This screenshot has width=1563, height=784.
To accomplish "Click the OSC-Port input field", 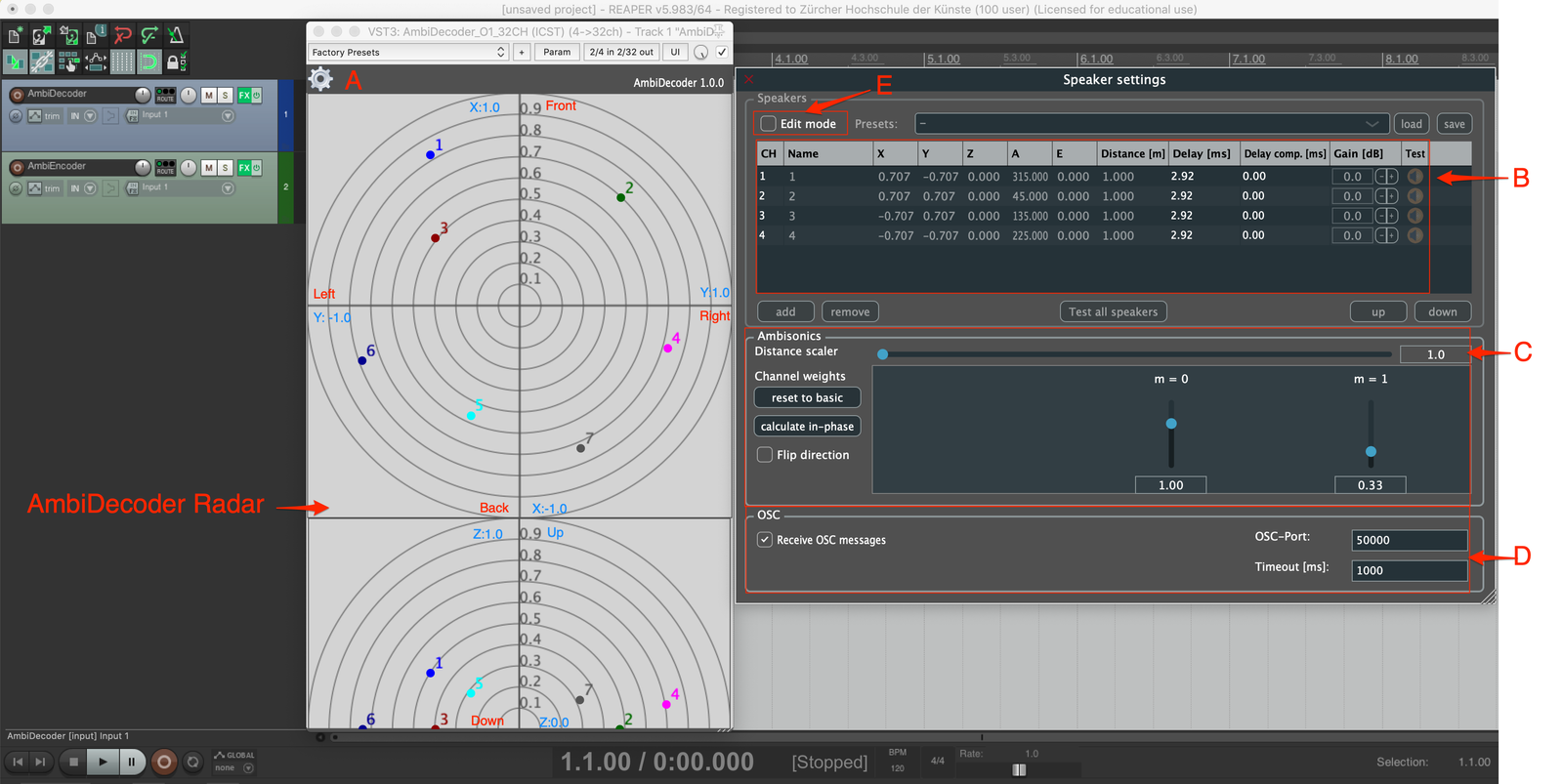I will tap(1409, 540).
